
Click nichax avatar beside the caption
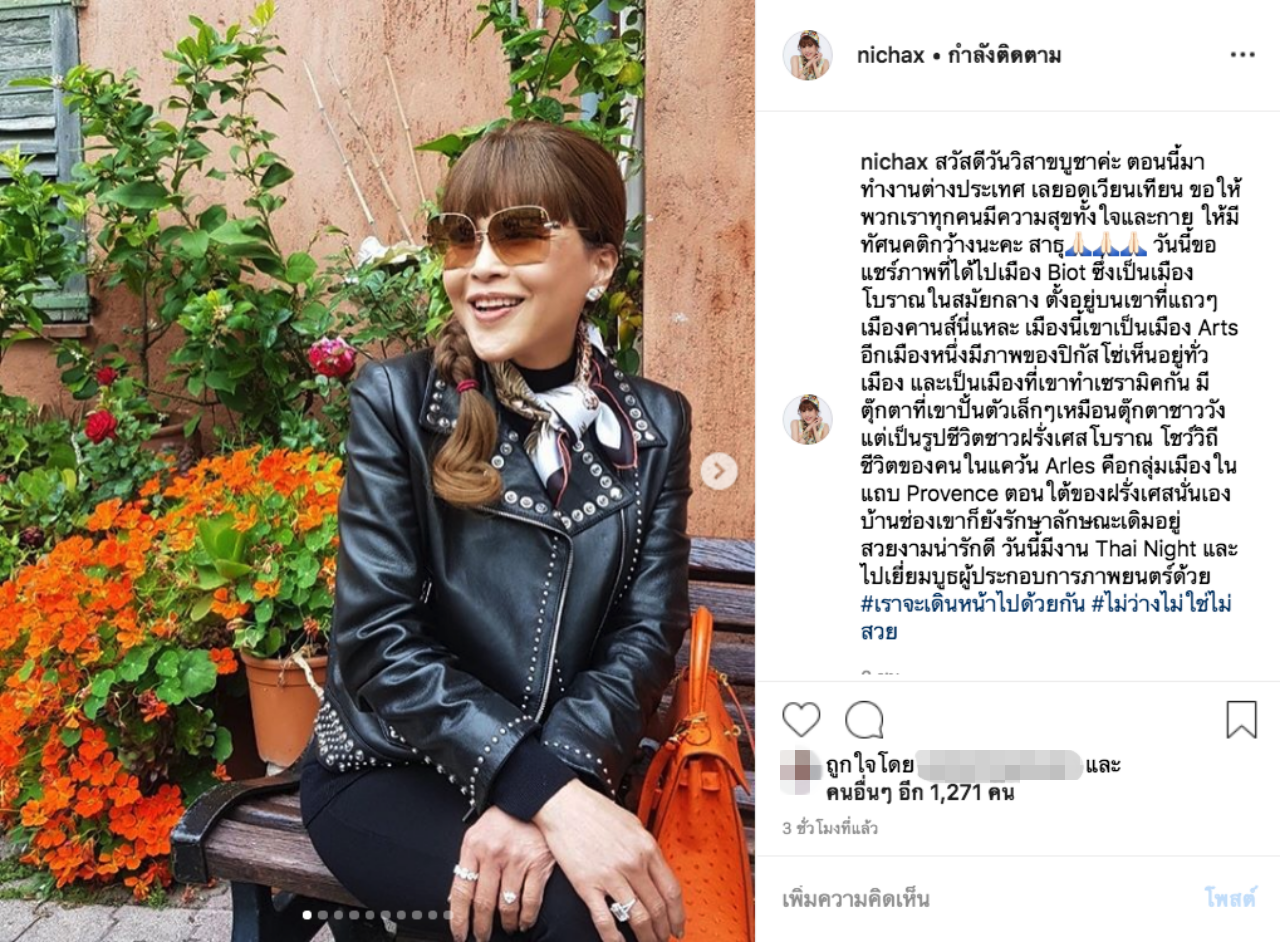click(807, 419)
